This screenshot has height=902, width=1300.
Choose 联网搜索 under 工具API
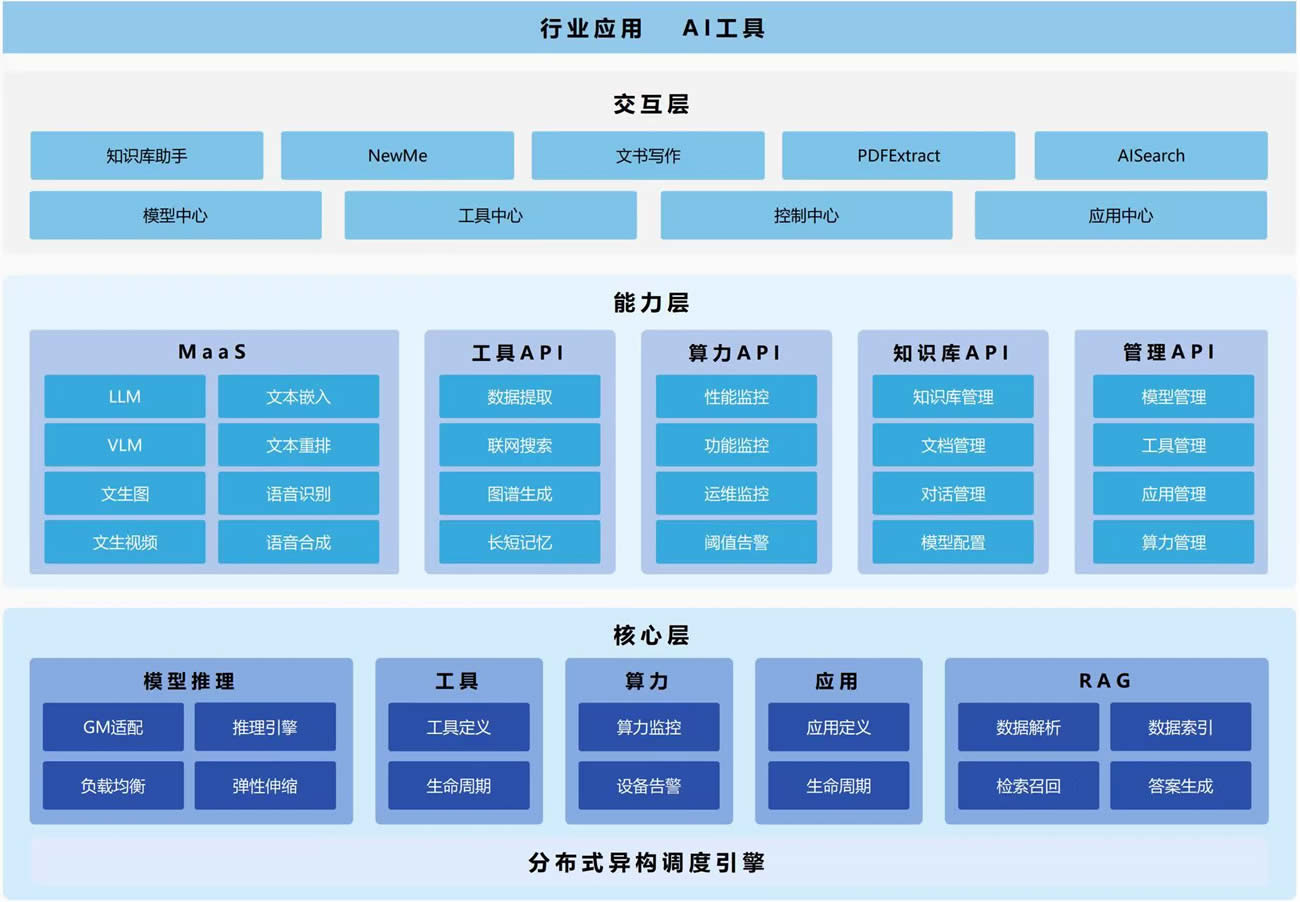pyautogui.click(x=519, y=446)
